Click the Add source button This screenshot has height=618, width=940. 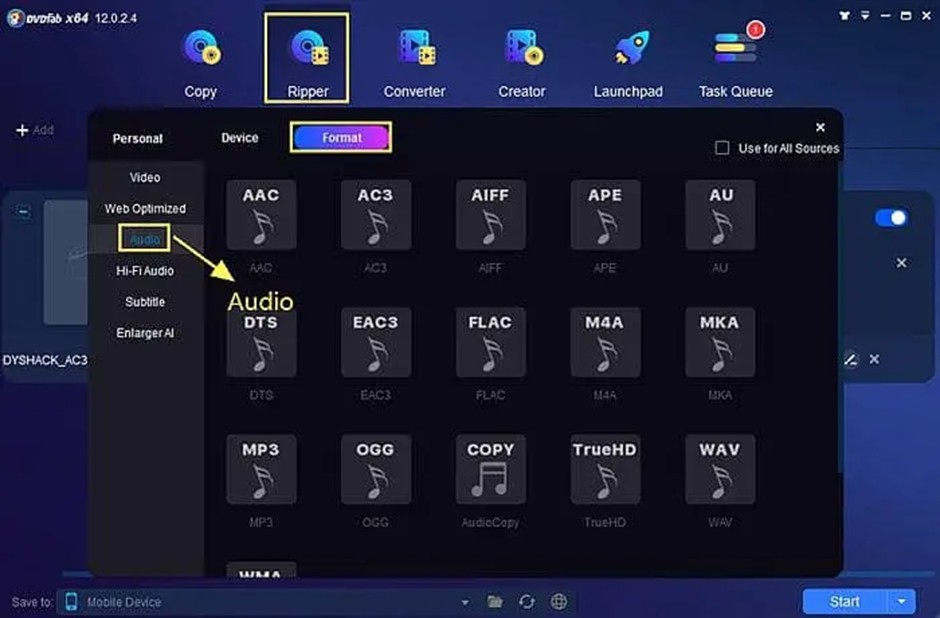35,130
